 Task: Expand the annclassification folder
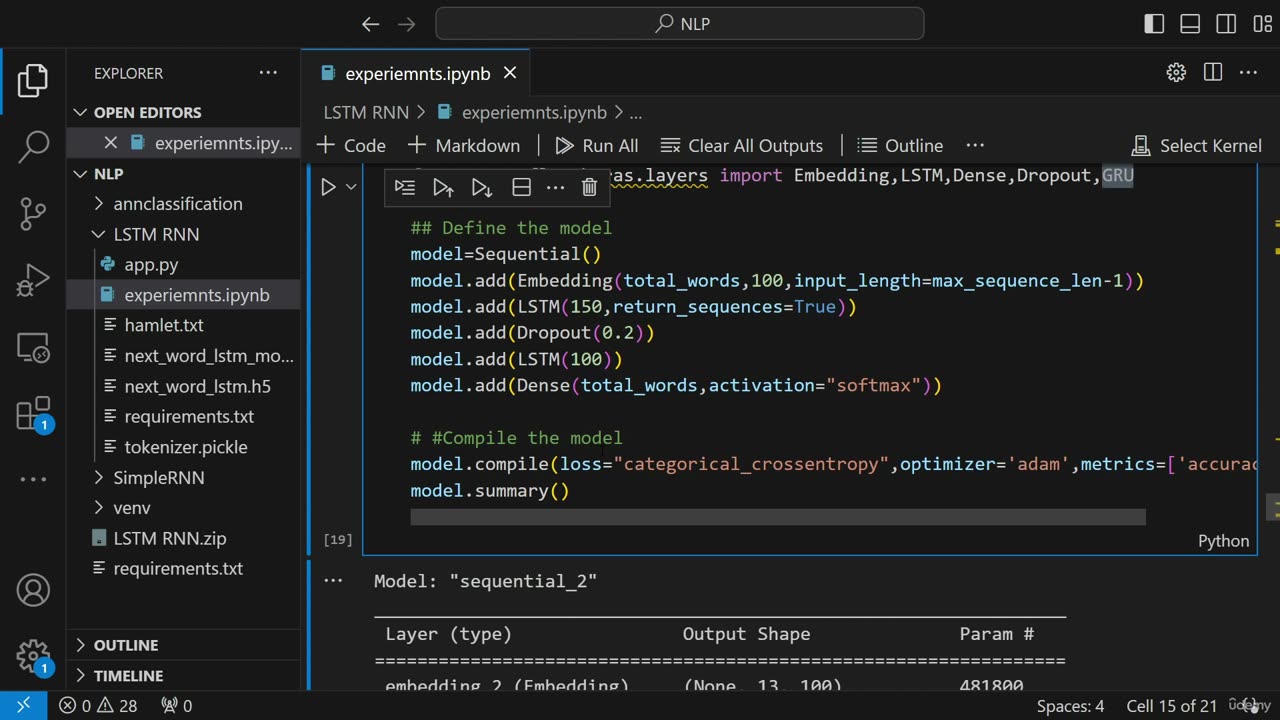pyautogui.click(x=184, y=203)
